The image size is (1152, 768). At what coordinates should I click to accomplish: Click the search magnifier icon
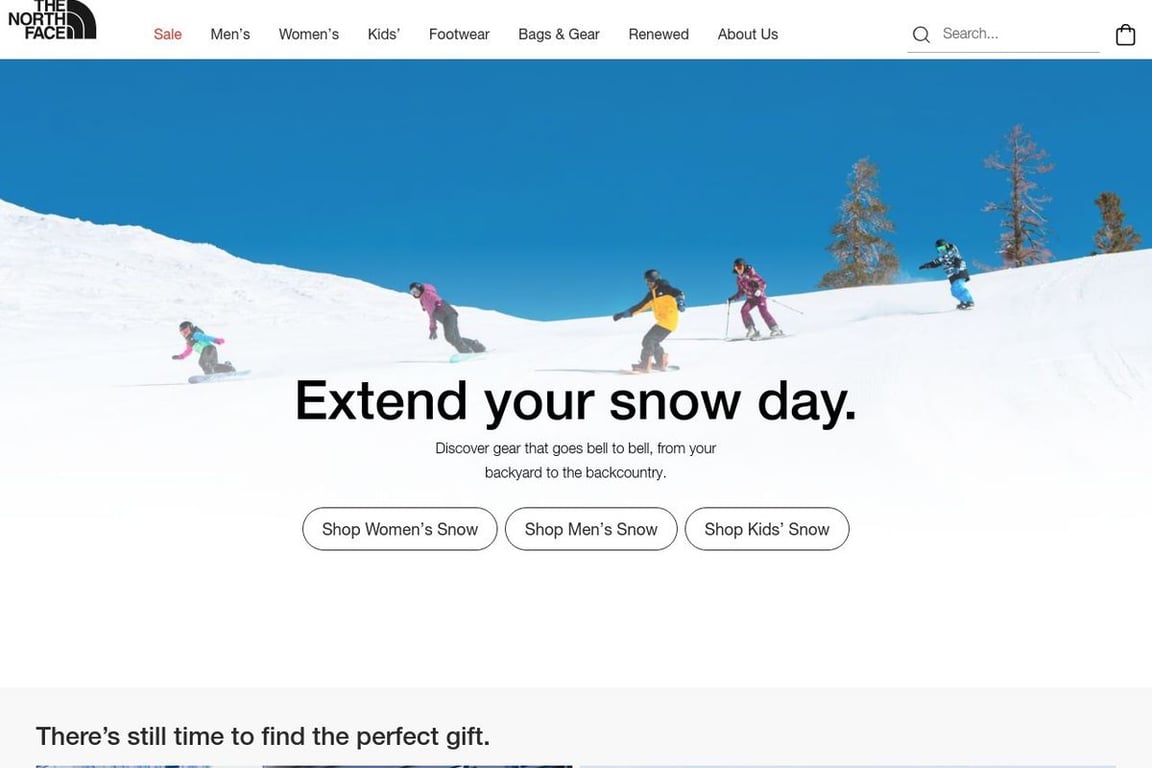tap(921, 35)
